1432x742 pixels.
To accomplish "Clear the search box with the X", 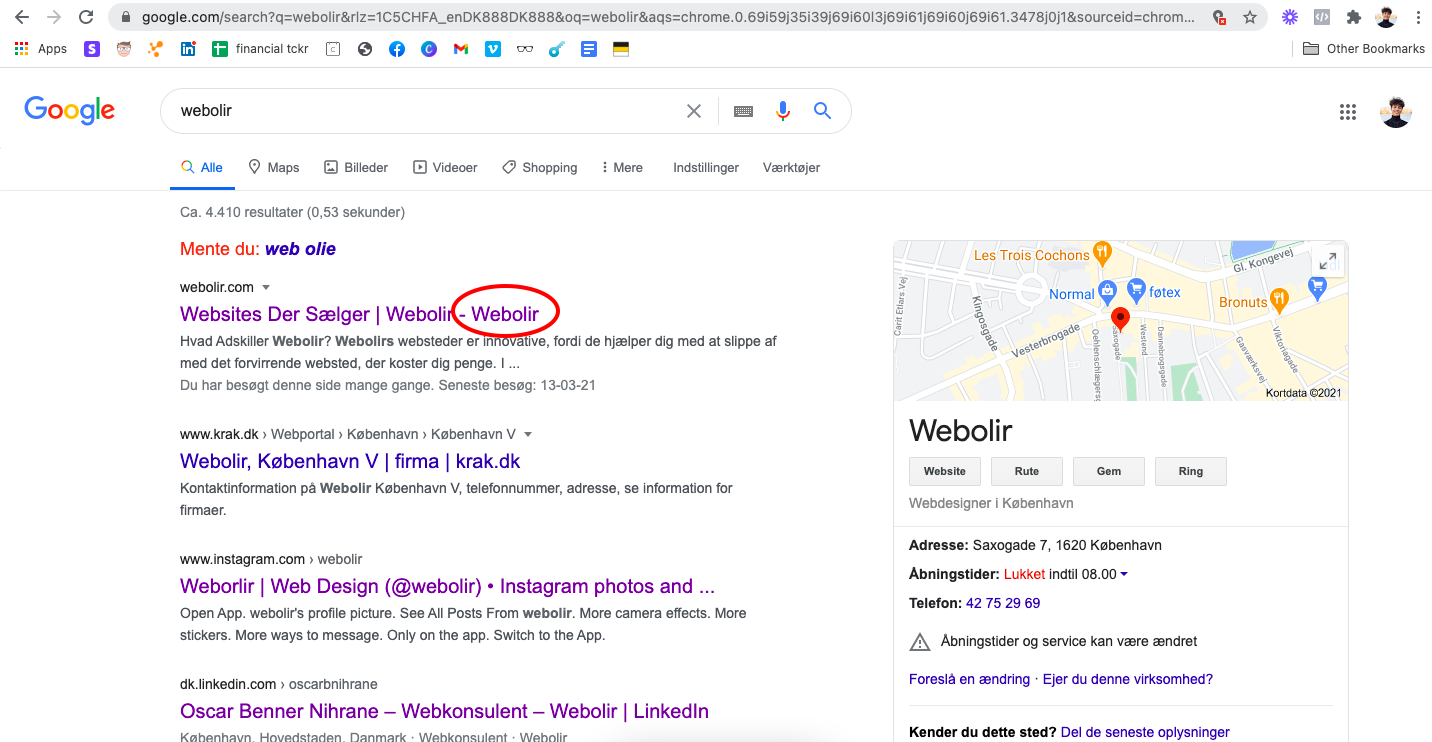I will click(694, 111).
